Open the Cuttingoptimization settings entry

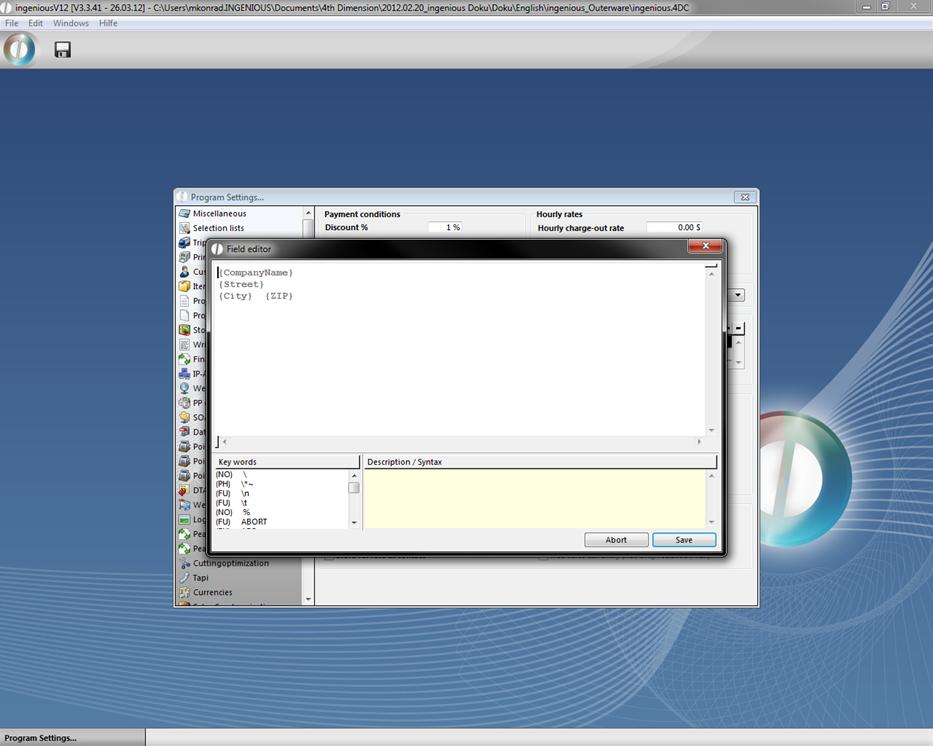[x=230, y=563]
